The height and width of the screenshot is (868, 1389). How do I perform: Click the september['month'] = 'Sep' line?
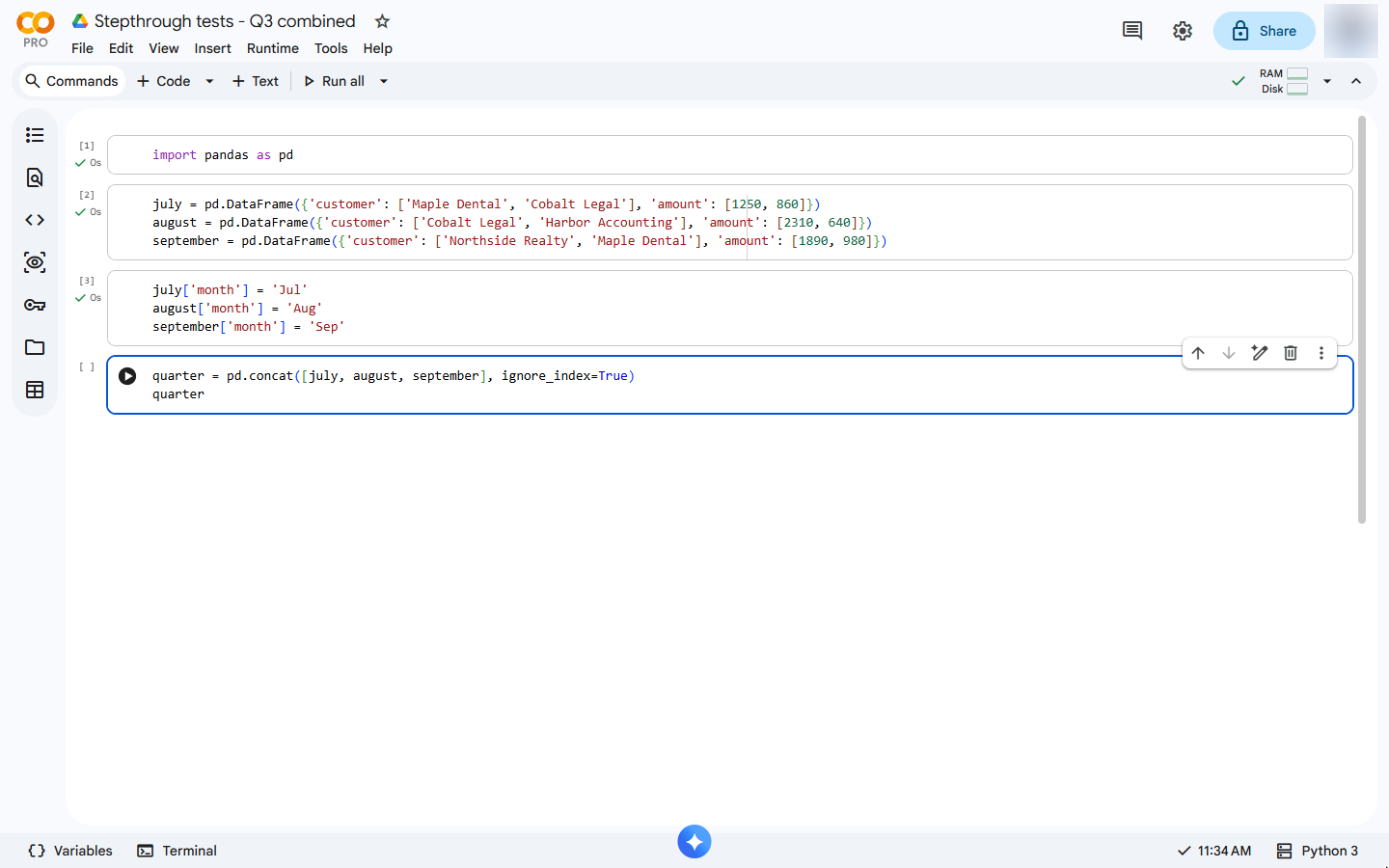248,327
